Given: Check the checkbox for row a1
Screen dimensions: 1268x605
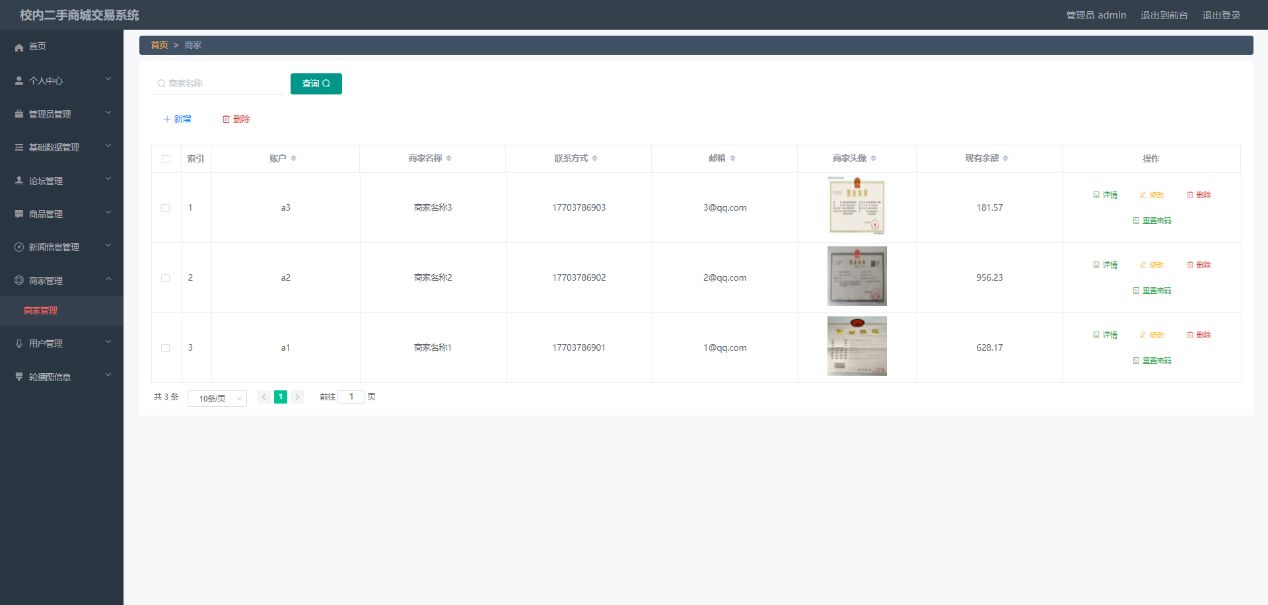Looking at the screenshot, I should tap(166, 348).
